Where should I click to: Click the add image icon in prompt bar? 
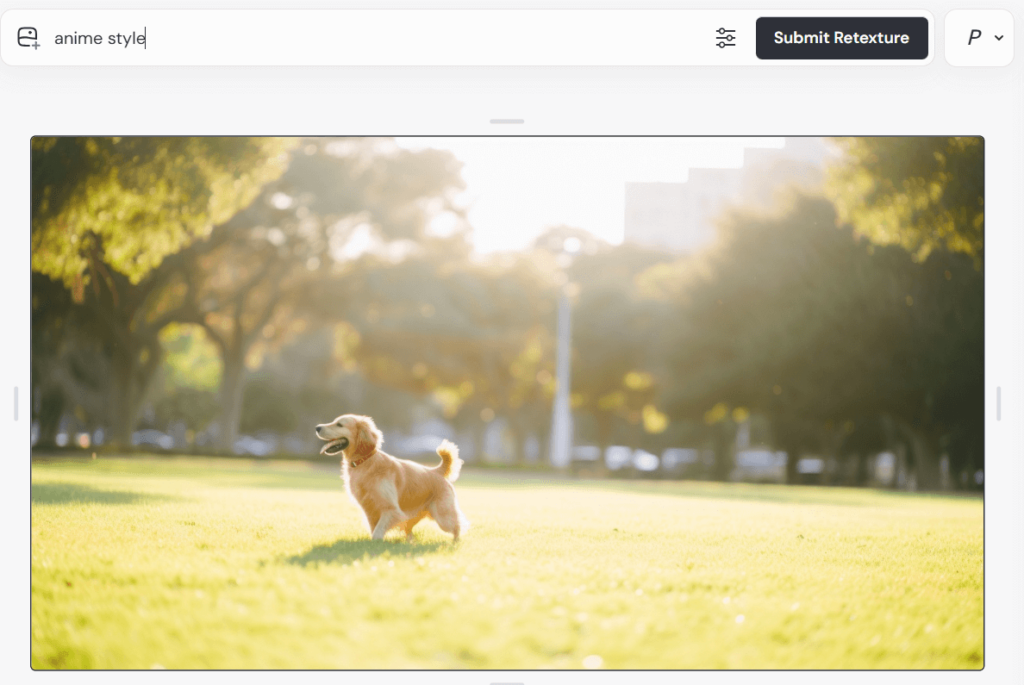(x=28, y=38)
